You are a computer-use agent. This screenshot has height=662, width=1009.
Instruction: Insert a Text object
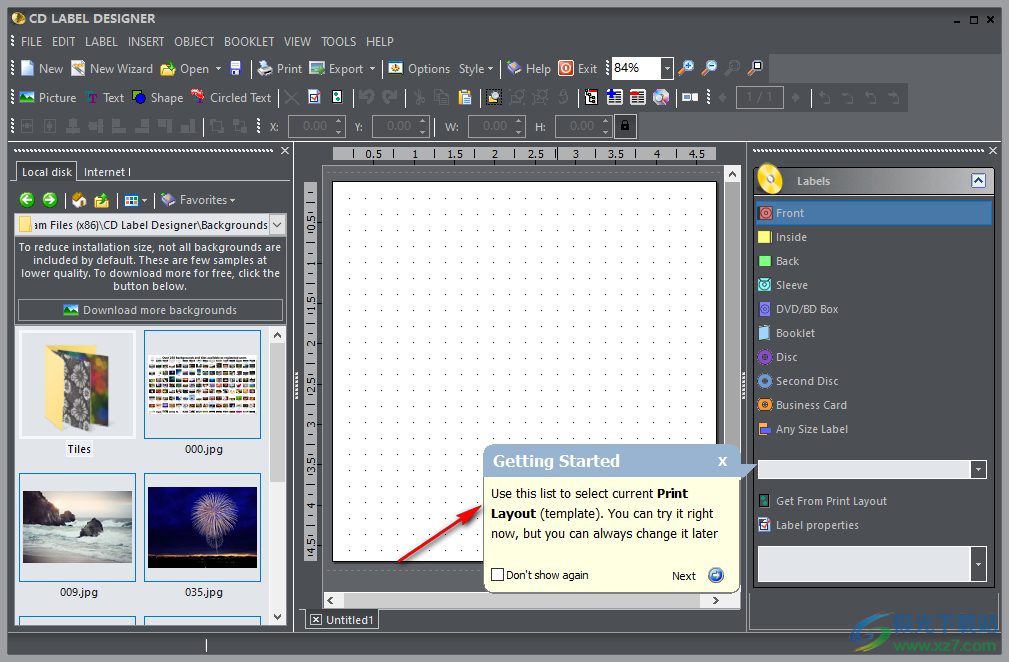point(105,97)
